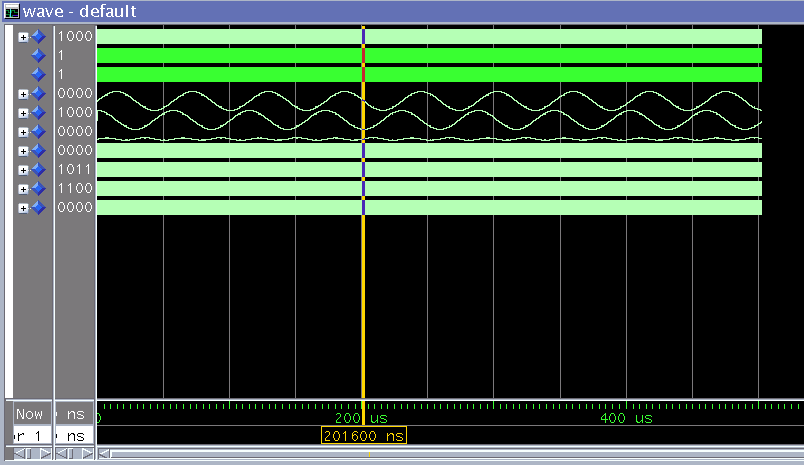
Task: Click the ns cell beside the Now label
Action: [74, 414]
